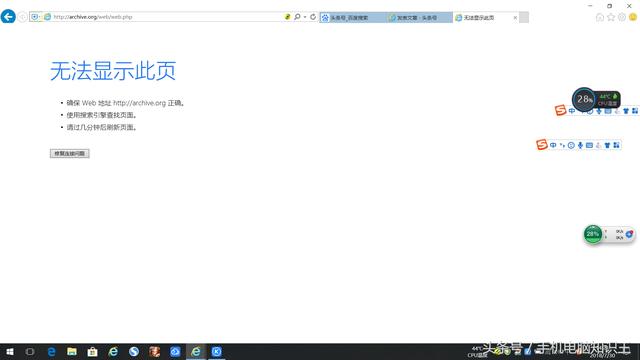Open a new tab with the blank tab button

pos(524,18)
